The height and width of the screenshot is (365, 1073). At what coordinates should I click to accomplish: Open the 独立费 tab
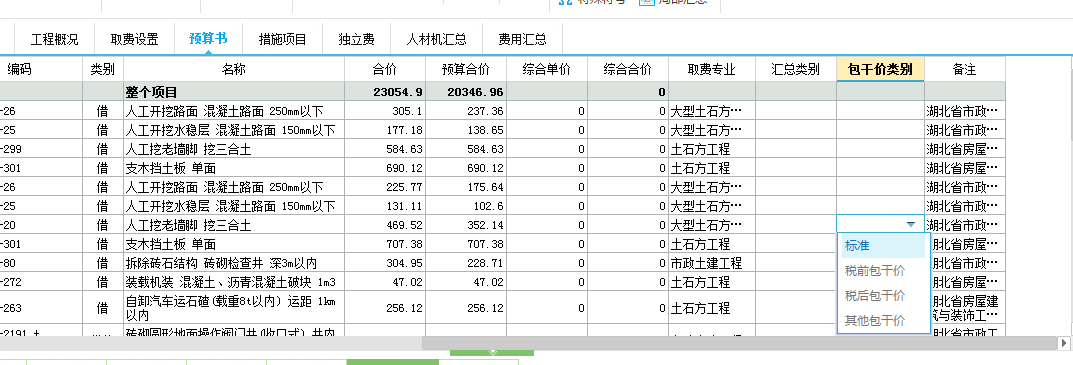pos(357,39)
